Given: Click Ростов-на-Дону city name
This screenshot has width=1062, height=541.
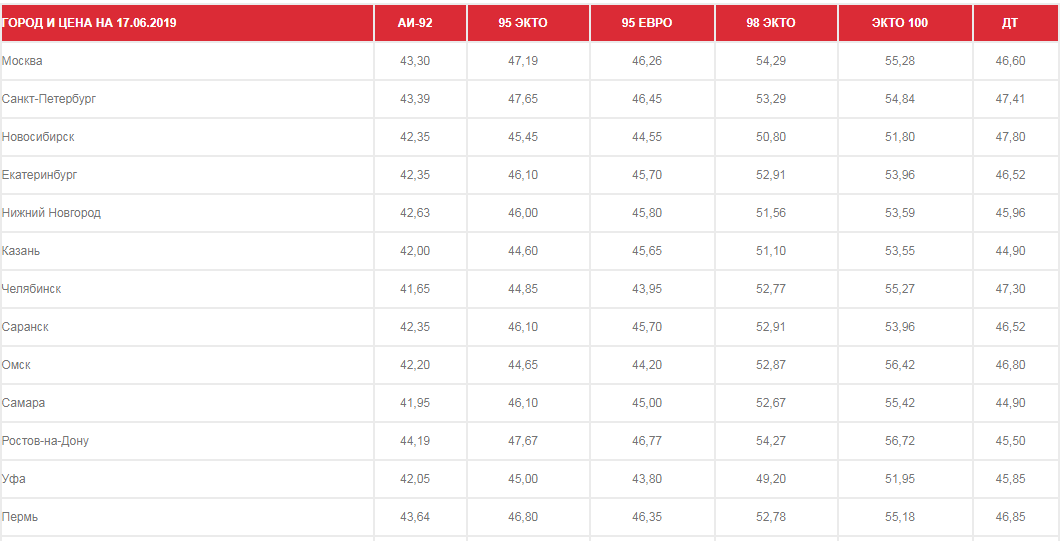Looking at the screenshot, I should (x=45, y=441).
